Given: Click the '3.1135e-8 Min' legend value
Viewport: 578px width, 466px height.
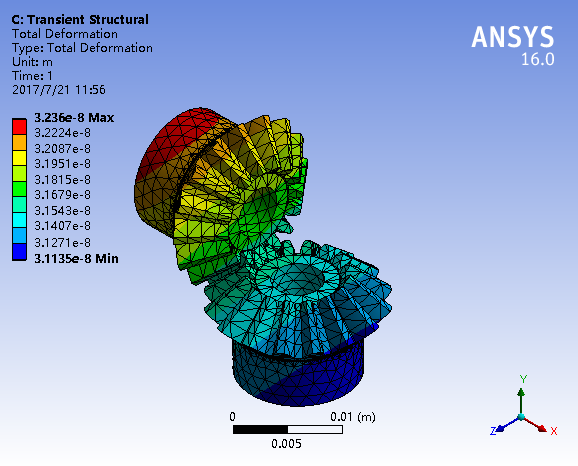Looking at the screenshot, I should (x=76, y=258).
